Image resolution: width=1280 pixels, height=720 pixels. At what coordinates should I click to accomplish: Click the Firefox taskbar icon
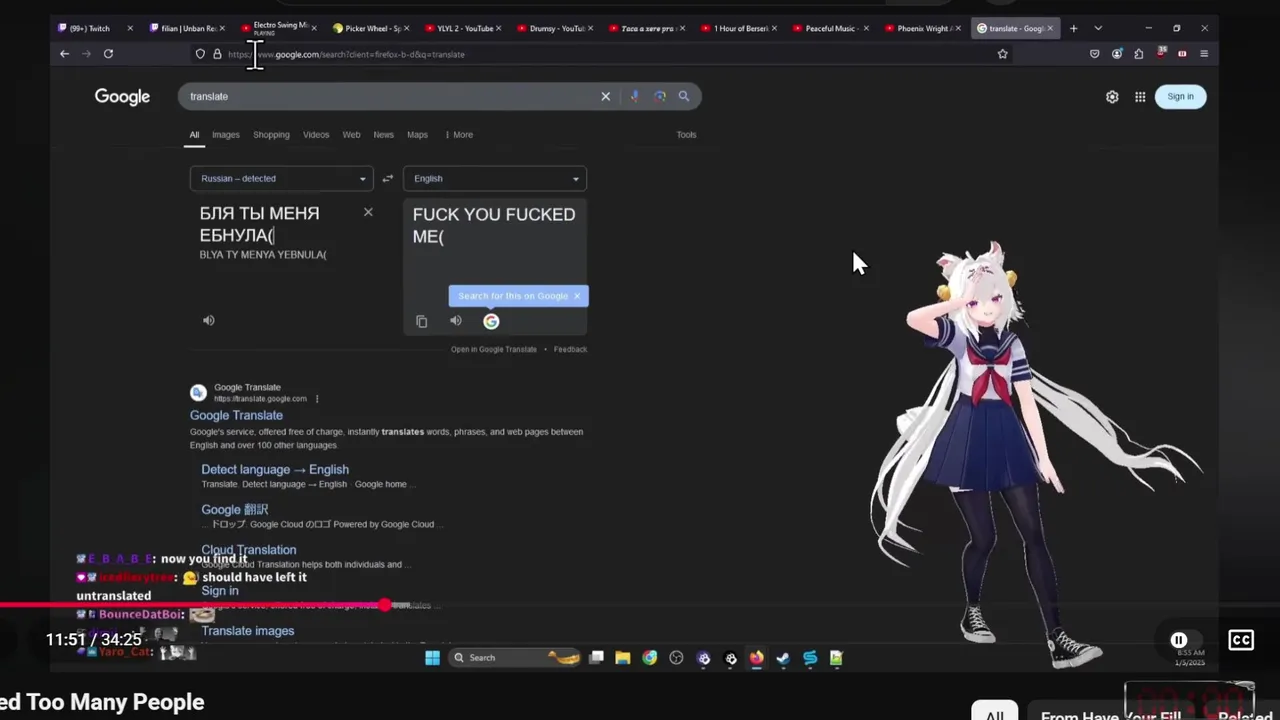(x=757, y=657)
